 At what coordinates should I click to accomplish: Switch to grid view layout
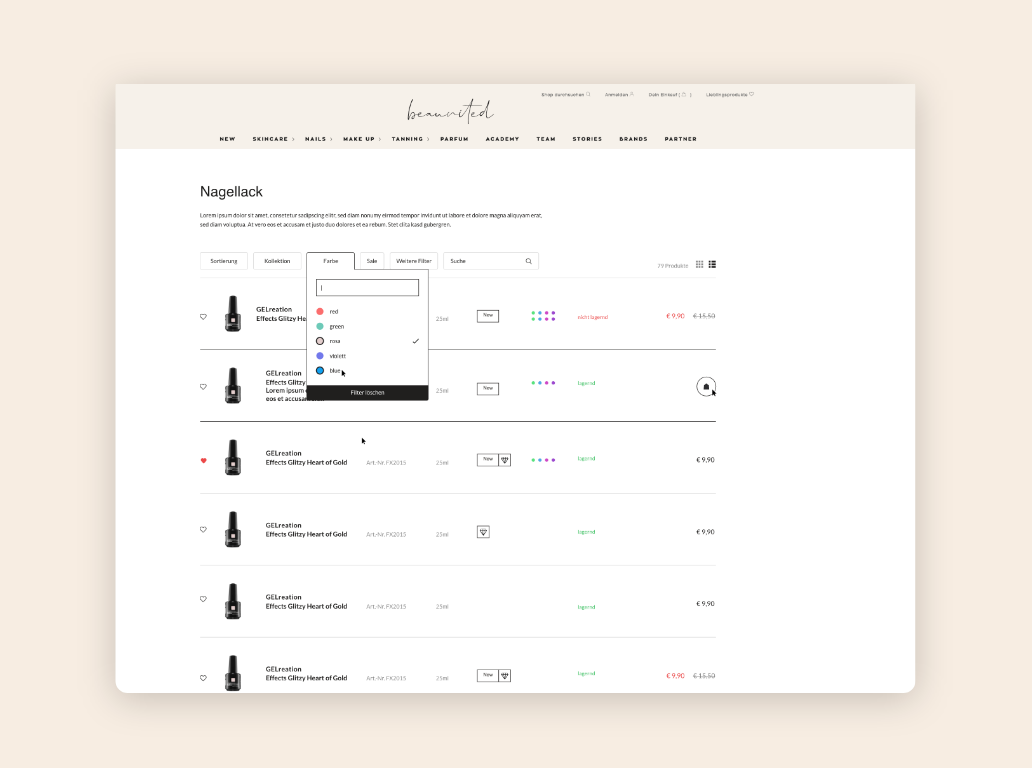pos(700,264)
